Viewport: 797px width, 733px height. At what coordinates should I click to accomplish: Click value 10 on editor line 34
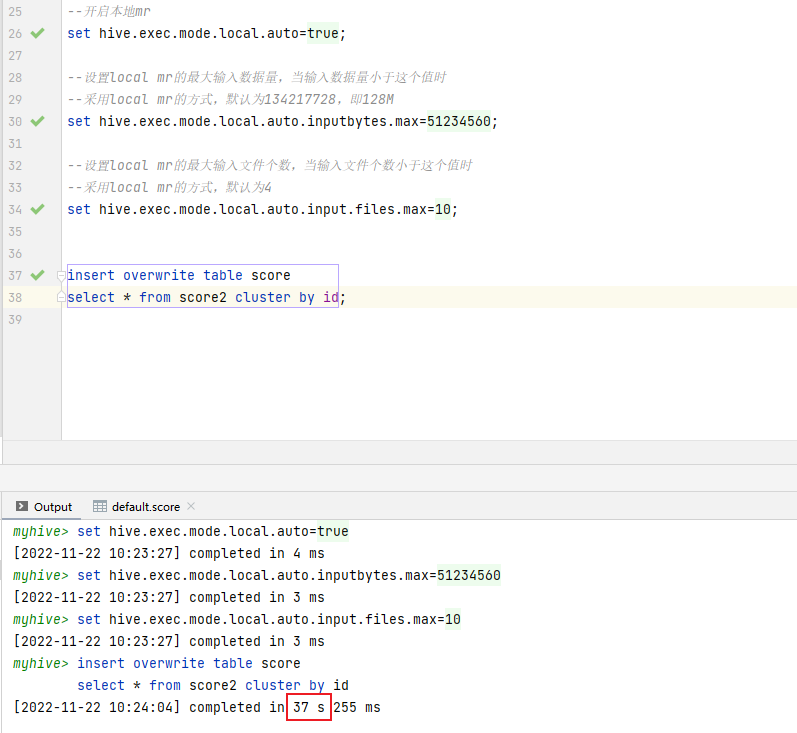[443, 209]
